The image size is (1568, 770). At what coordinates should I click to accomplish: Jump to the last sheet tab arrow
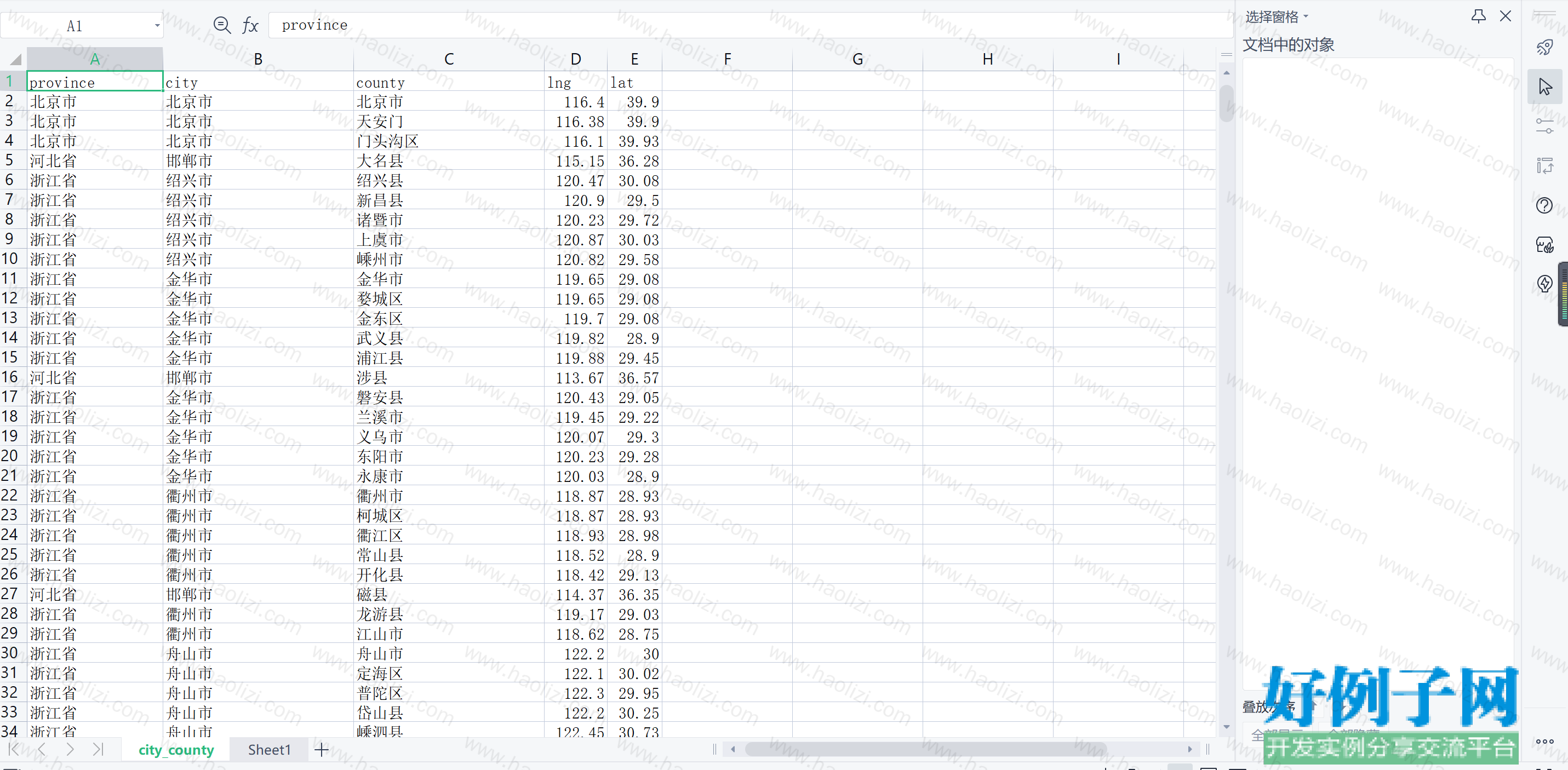click(x=98, y=749)
